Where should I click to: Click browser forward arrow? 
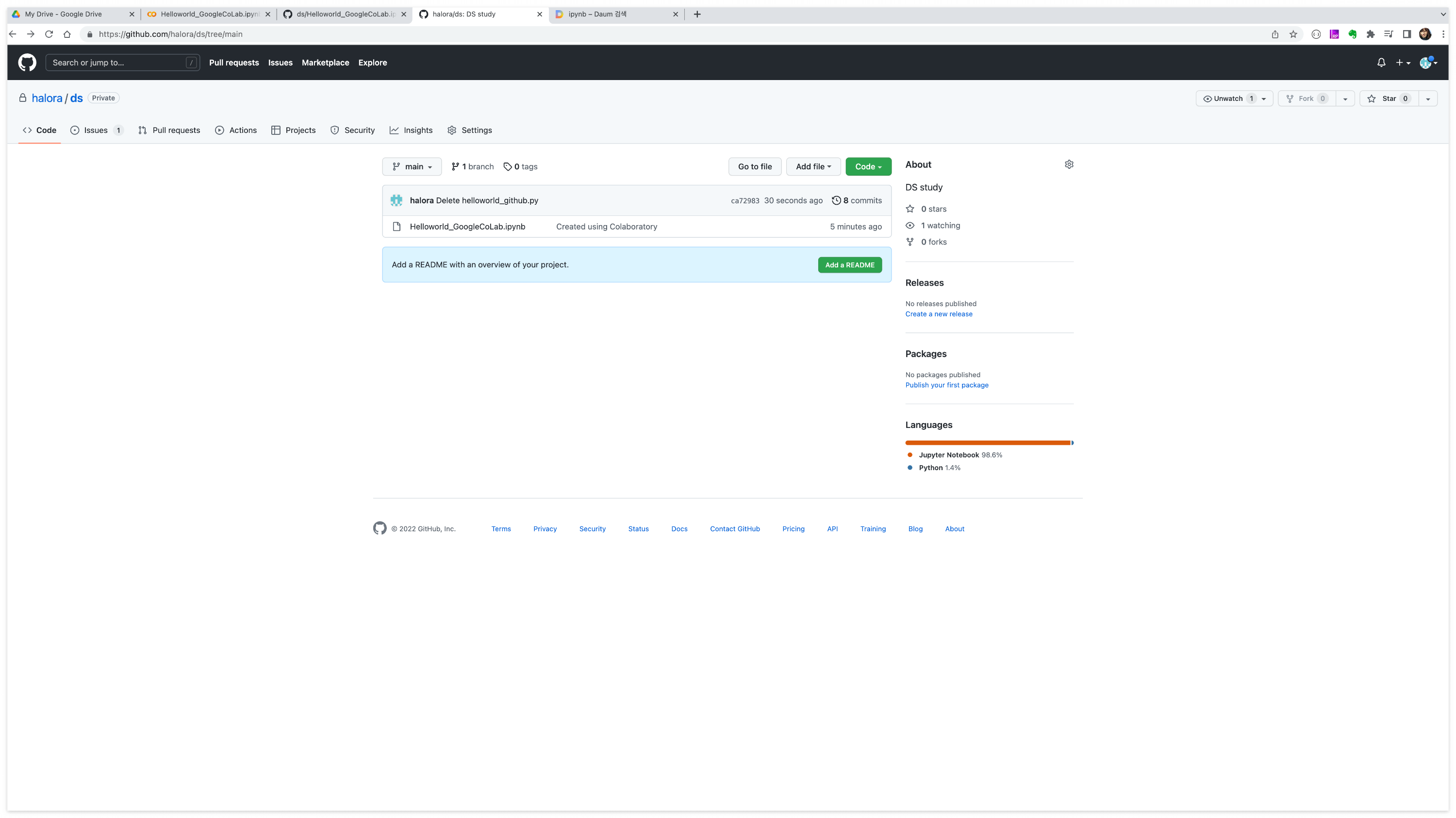click(x=31, y=34)
